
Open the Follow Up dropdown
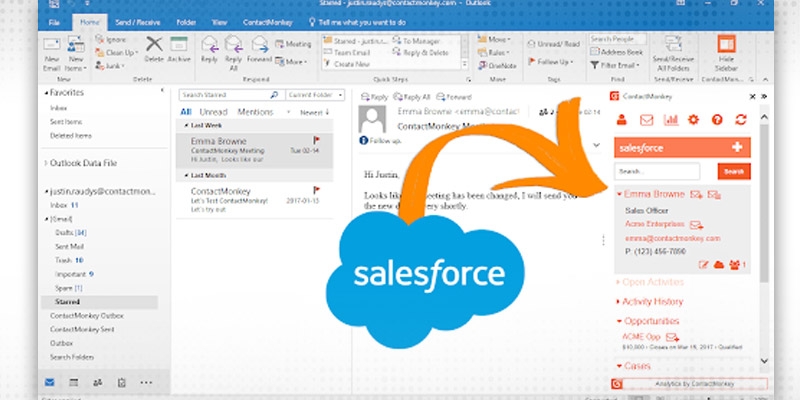551,62
